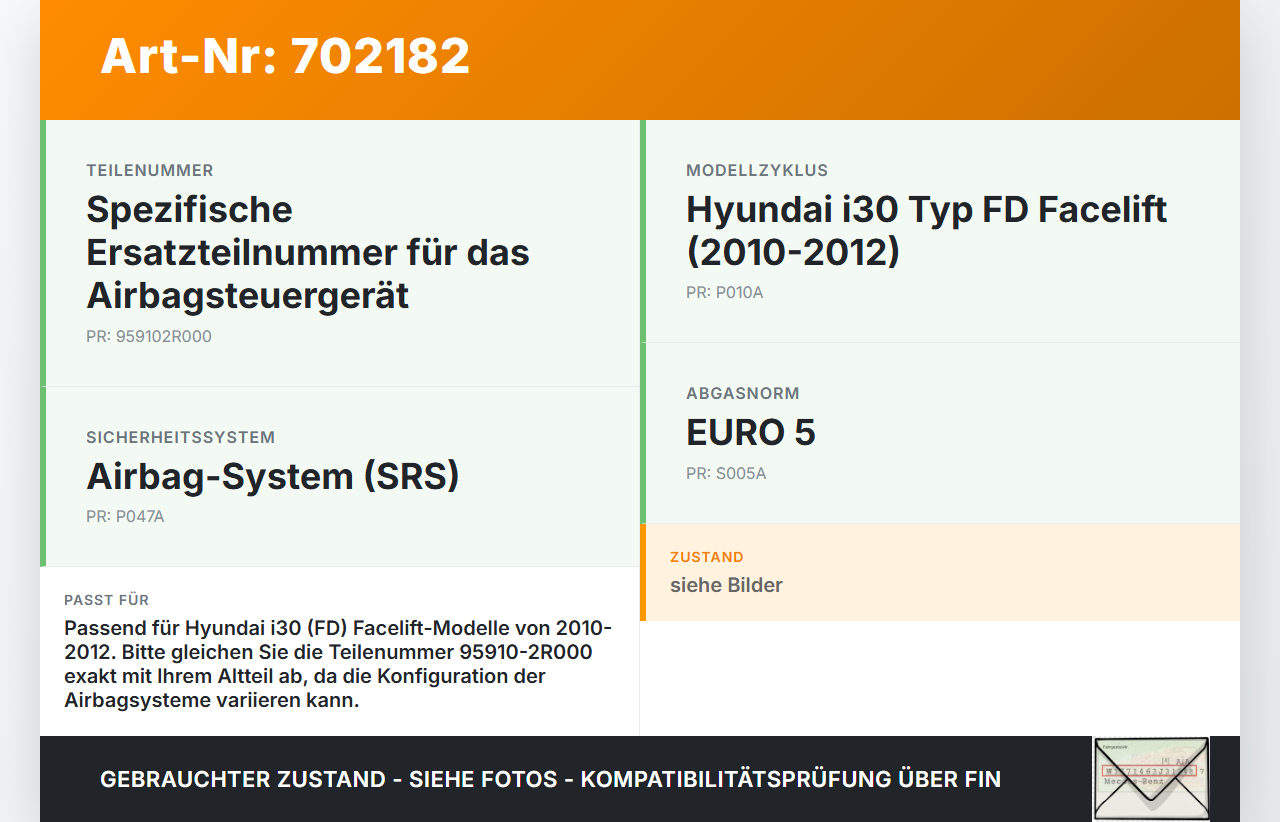Select the EURO 5 value
Image resolution: width=1280 pixels, height=822 pixels.
pyautogui.click(x=751, y=432)
